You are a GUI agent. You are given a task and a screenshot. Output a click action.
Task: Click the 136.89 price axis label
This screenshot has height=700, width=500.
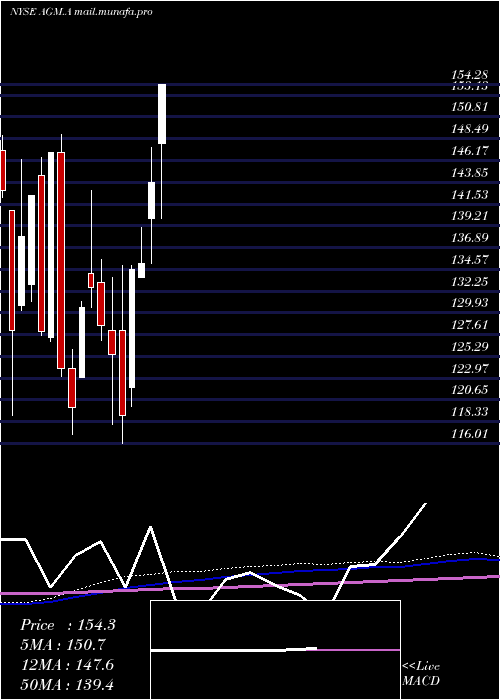tap(468, 238)
